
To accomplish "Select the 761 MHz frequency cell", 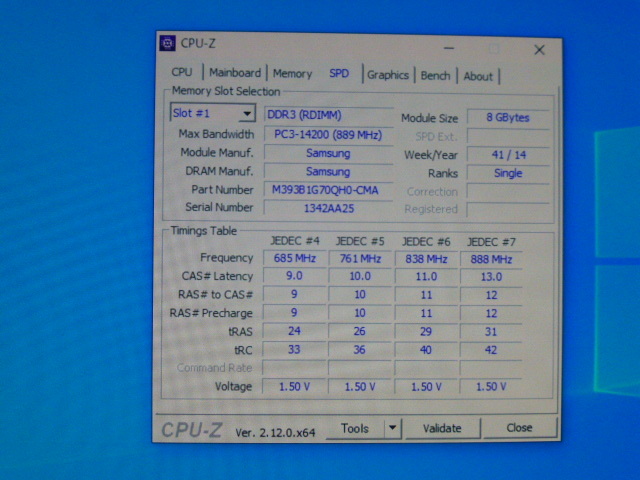I will pyautogui.click(x=360, y=259).
